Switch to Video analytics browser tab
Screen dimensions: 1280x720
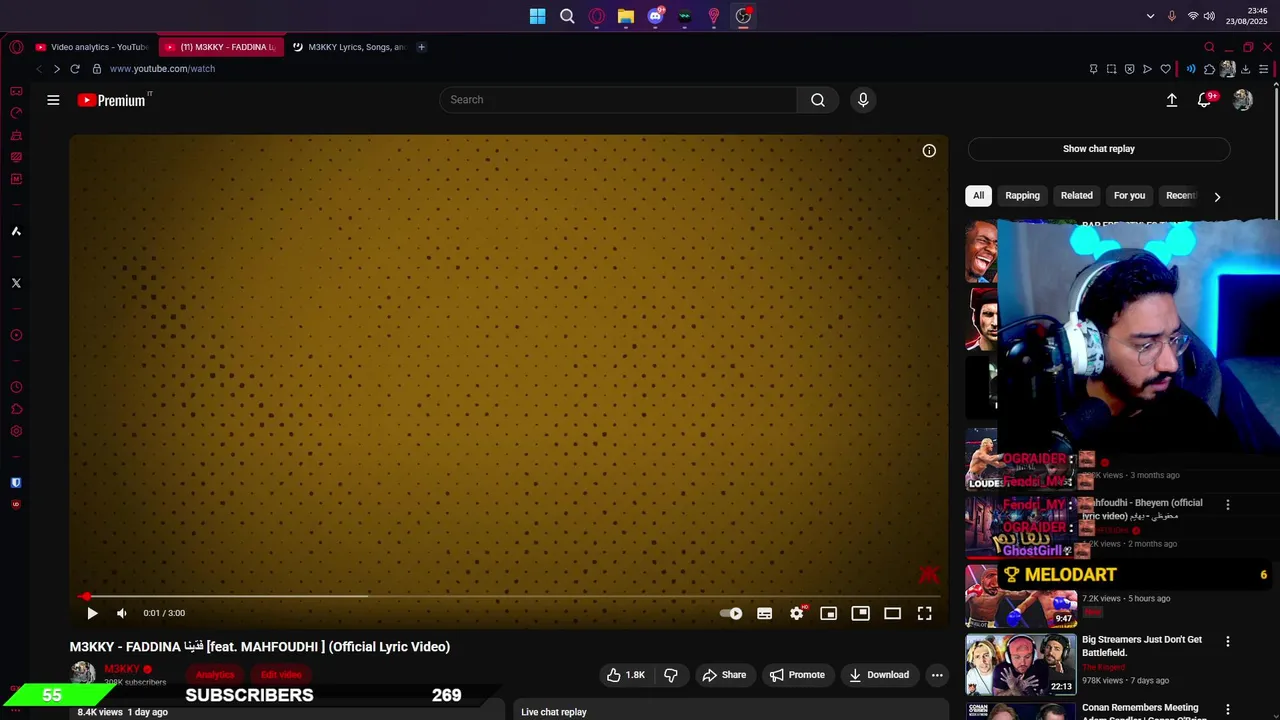tap(91, 47)
